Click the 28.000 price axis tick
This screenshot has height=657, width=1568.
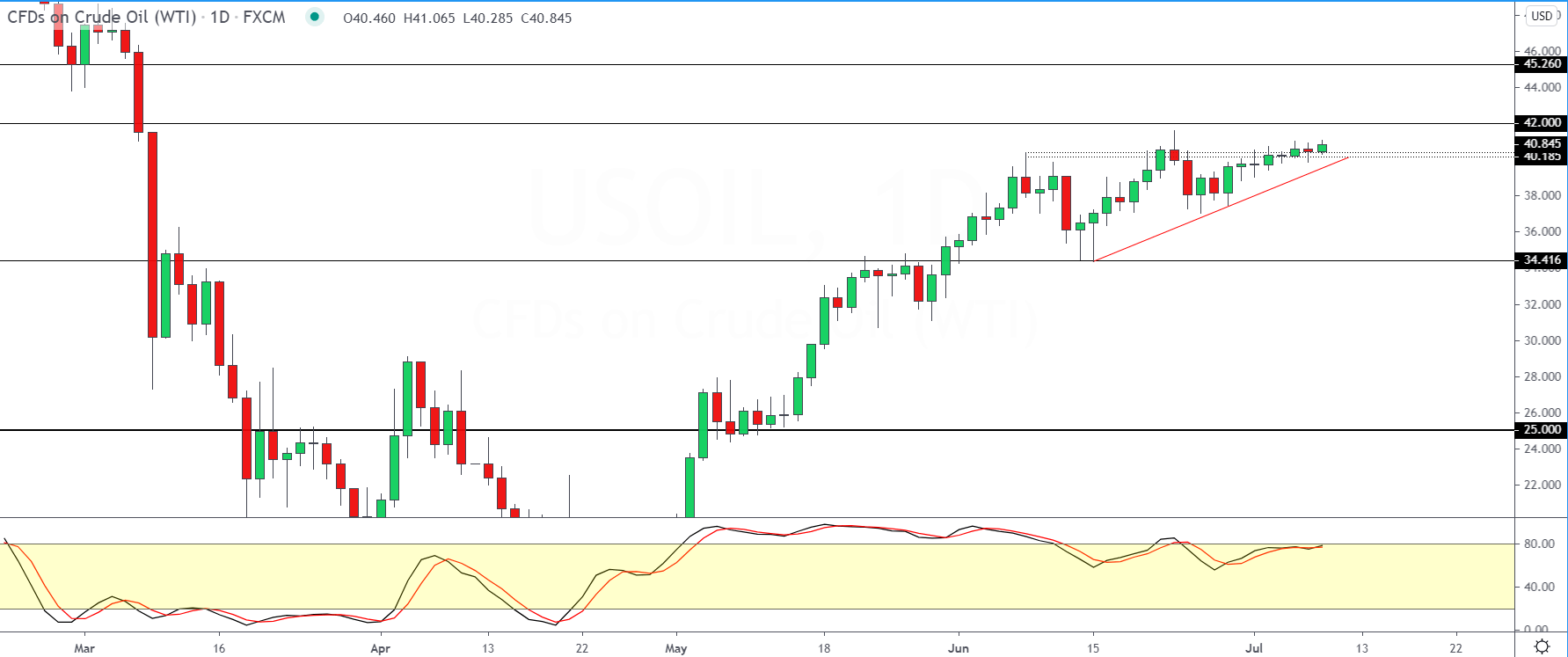[x=1542, y=376]
